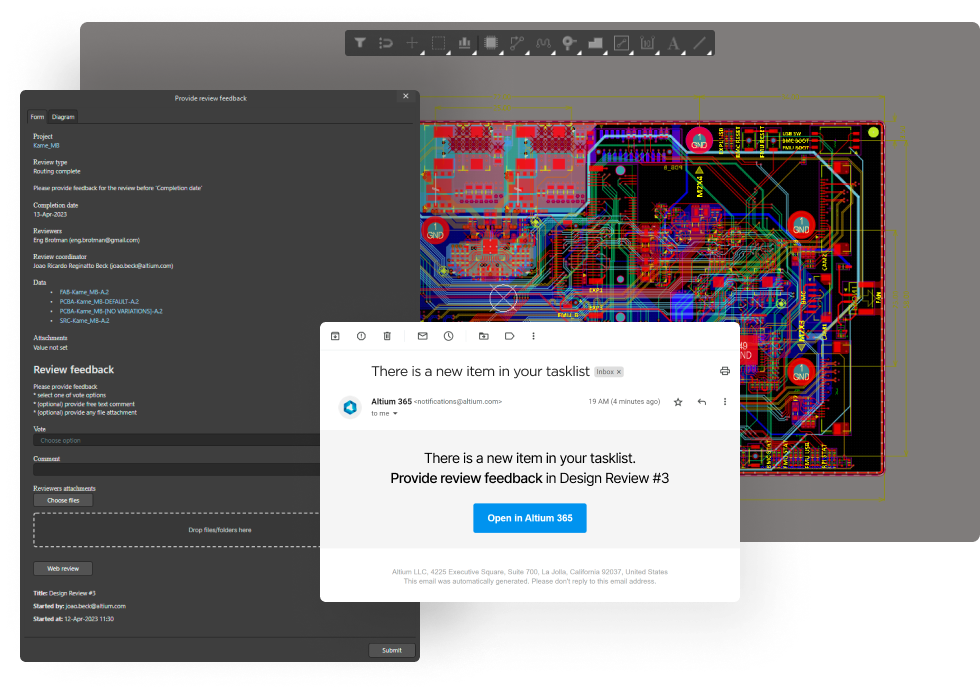Viewport: 980px width, 692px height.
Task: Delete the Altium 365 email
Action: [x=387, y=336]
